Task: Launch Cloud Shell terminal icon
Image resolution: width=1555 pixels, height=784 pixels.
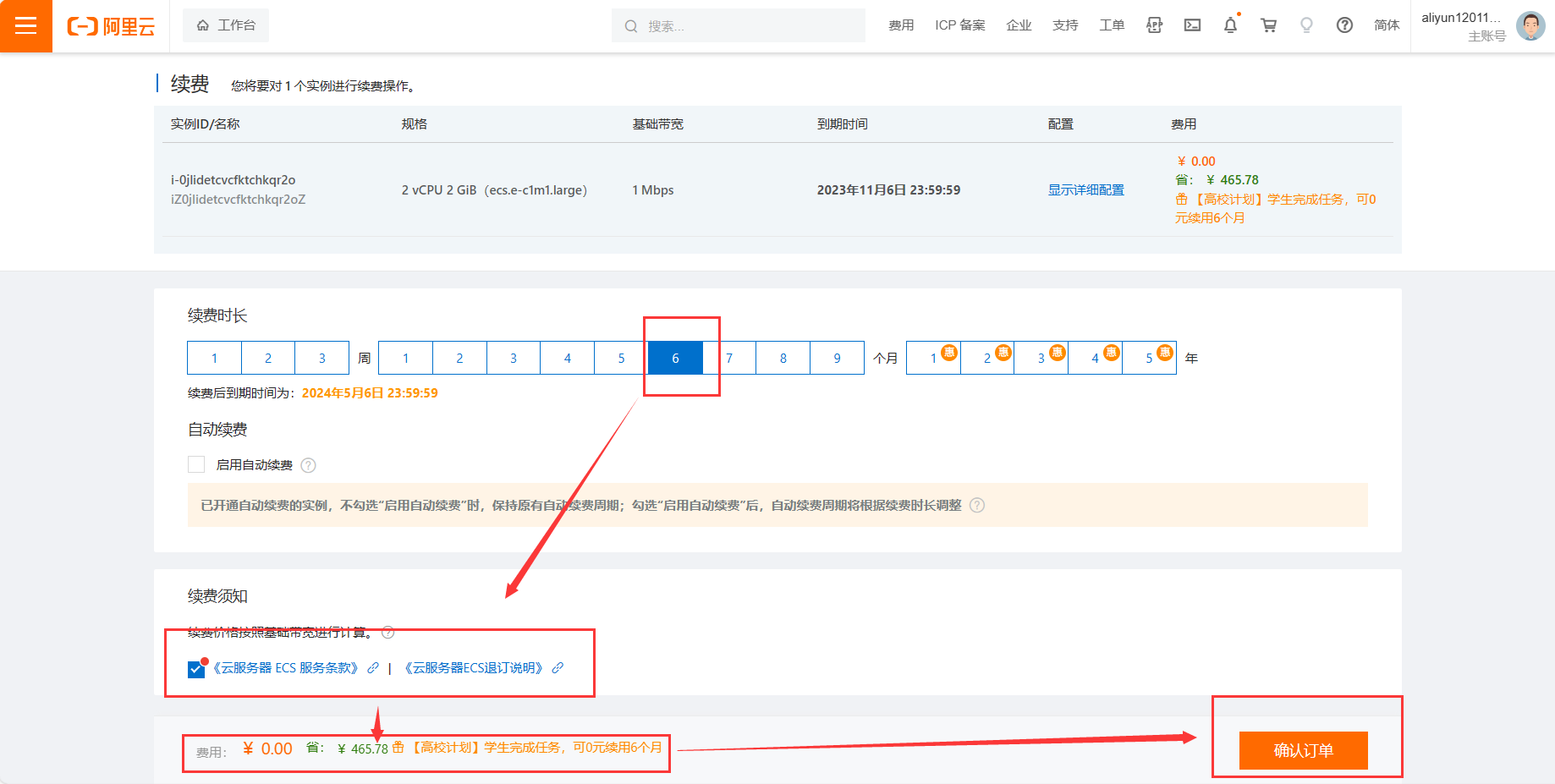Action: [1192, 25]
